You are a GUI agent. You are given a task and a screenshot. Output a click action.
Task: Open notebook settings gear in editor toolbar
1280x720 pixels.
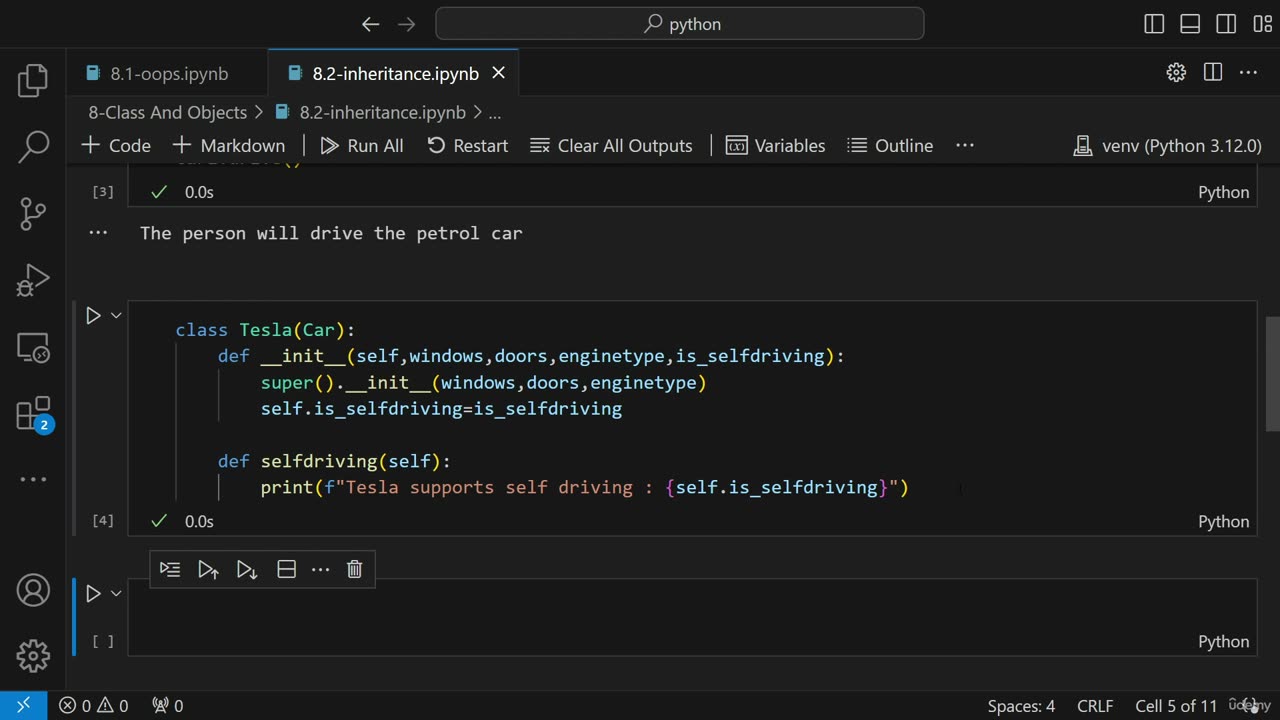coord(1176,72)
